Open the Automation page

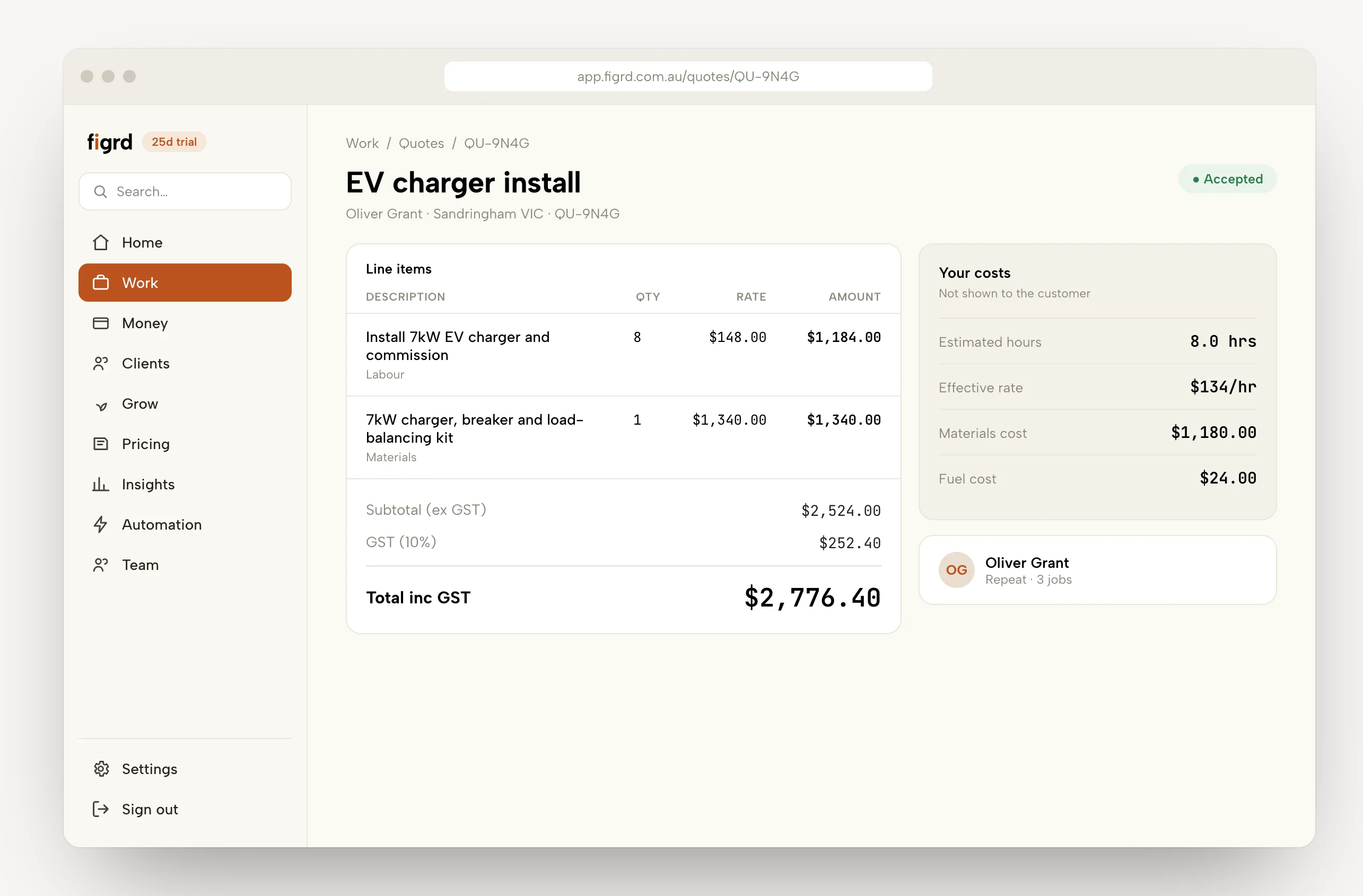pyautogui.click(x=185, y=524)
